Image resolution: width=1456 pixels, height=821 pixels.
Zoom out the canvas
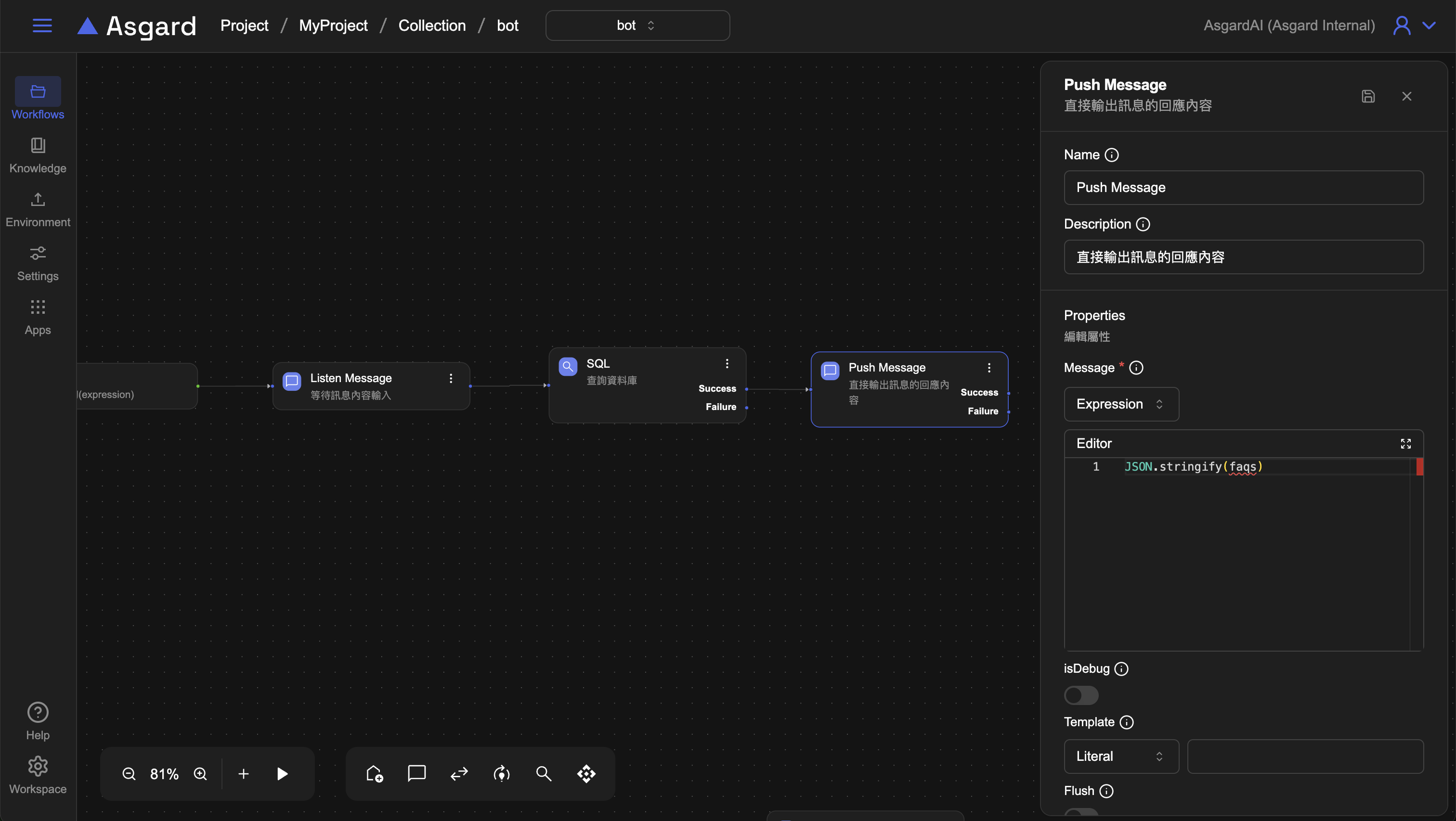pyautogui.click(x=129, y=773)
